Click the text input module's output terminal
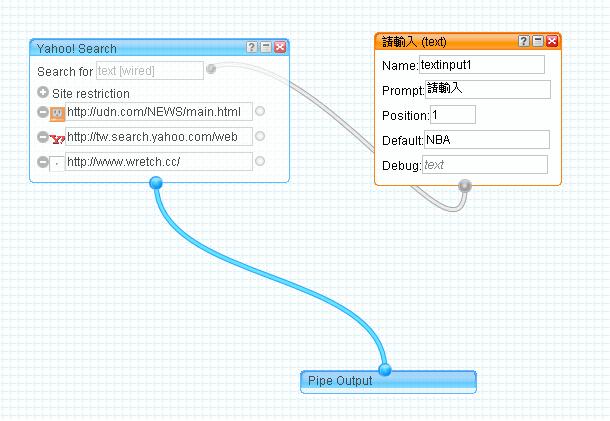Viewport: 610px width, 421px height. (464, 185)
